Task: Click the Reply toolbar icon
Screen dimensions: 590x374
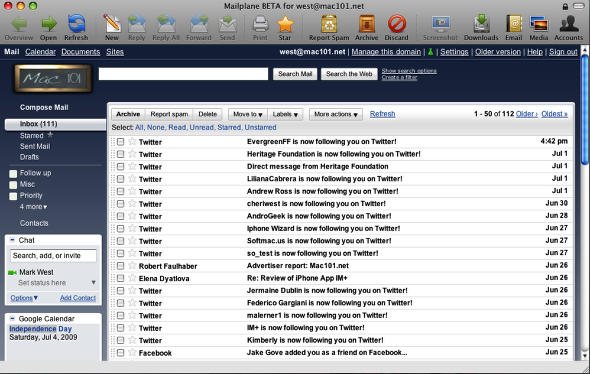Action: 137,24
